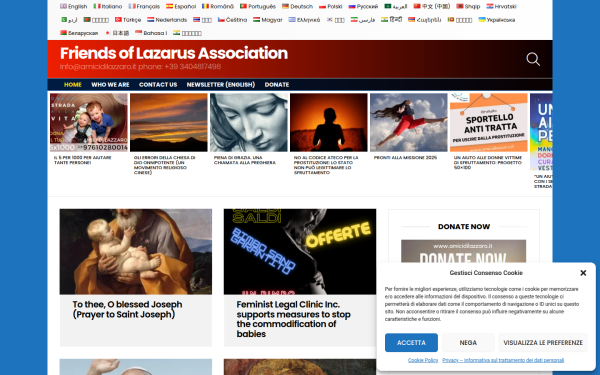Open site search magnifier icon
Image resolution: width=600 pixels, height=375 pixels.
point(533,59)
